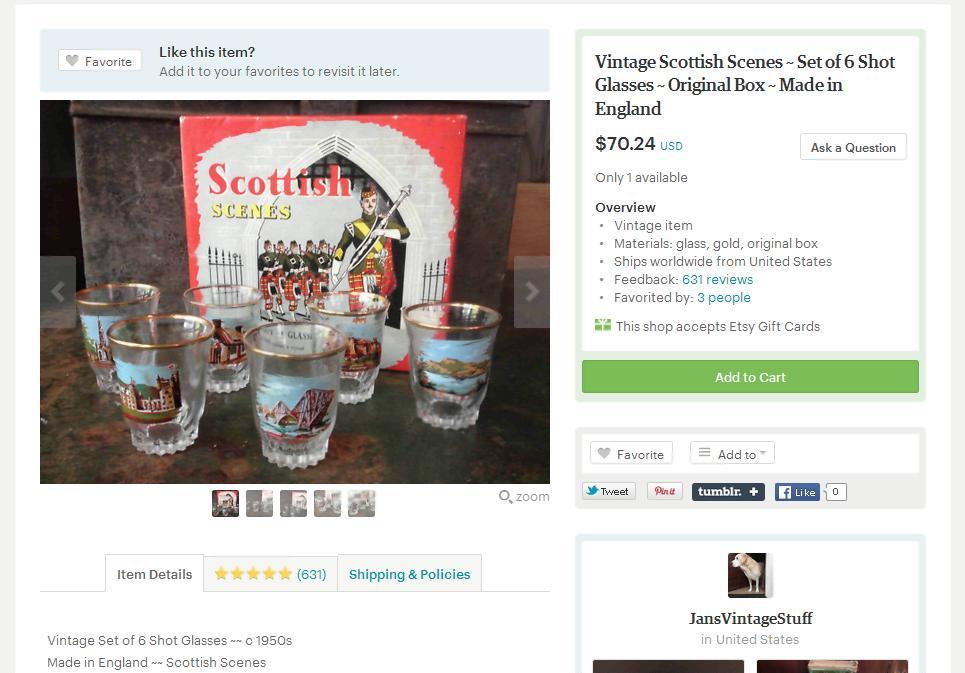
Task: Open the reviews tab with 631 ratings
Action: tap(270, 574)
